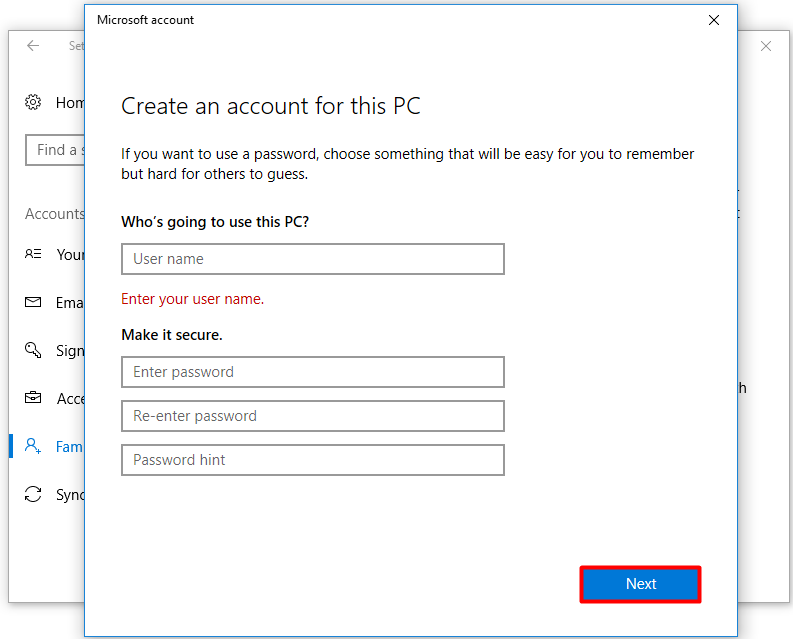793x639 pixels.
Task: Close the Microsoft account dialog
Action: [x=714, y=20]
